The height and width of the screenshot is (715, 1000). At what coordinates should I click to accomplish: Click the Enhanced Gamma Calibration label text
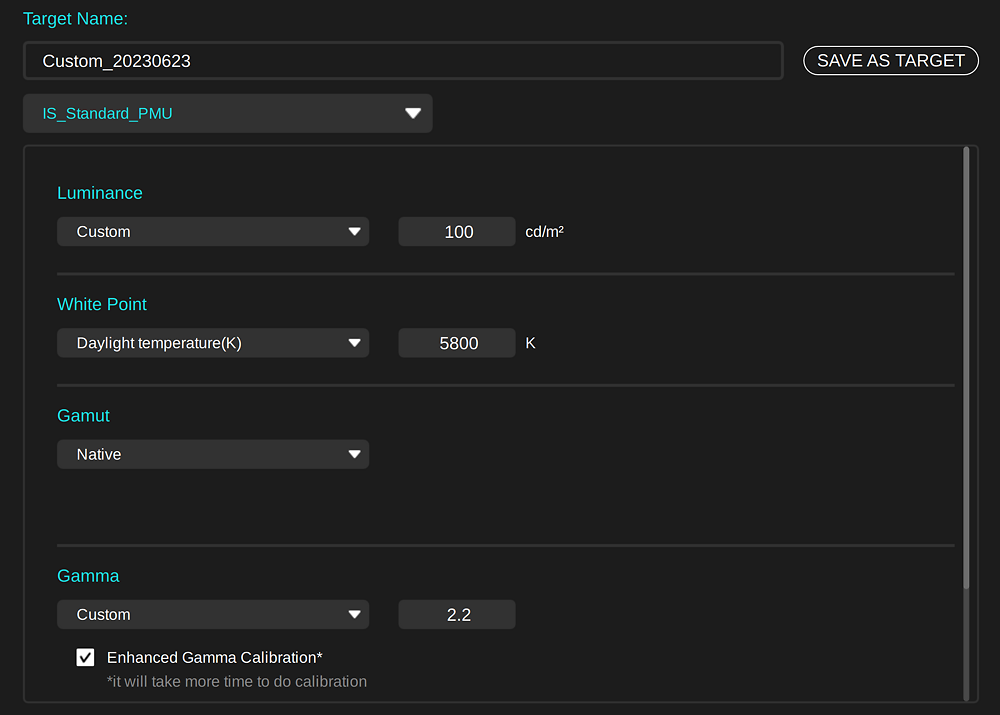[214, 657]
